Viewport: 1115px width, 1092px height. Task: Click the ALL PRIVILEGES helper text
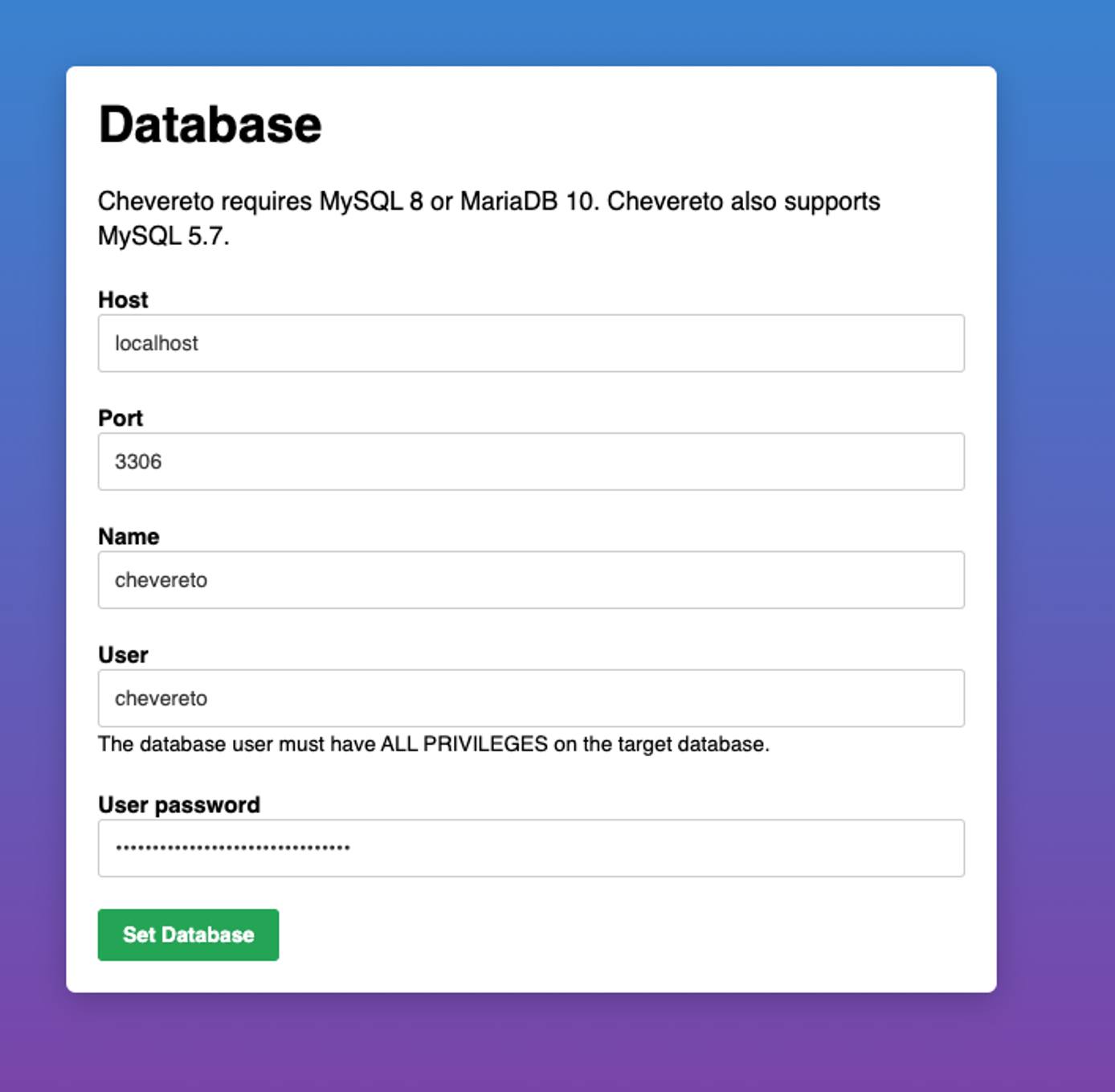(x=434, y=744)
